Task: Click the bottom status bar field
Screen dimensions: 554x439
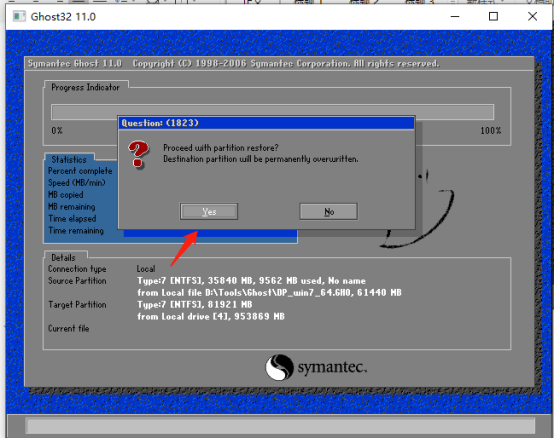Action: point(281,426)
